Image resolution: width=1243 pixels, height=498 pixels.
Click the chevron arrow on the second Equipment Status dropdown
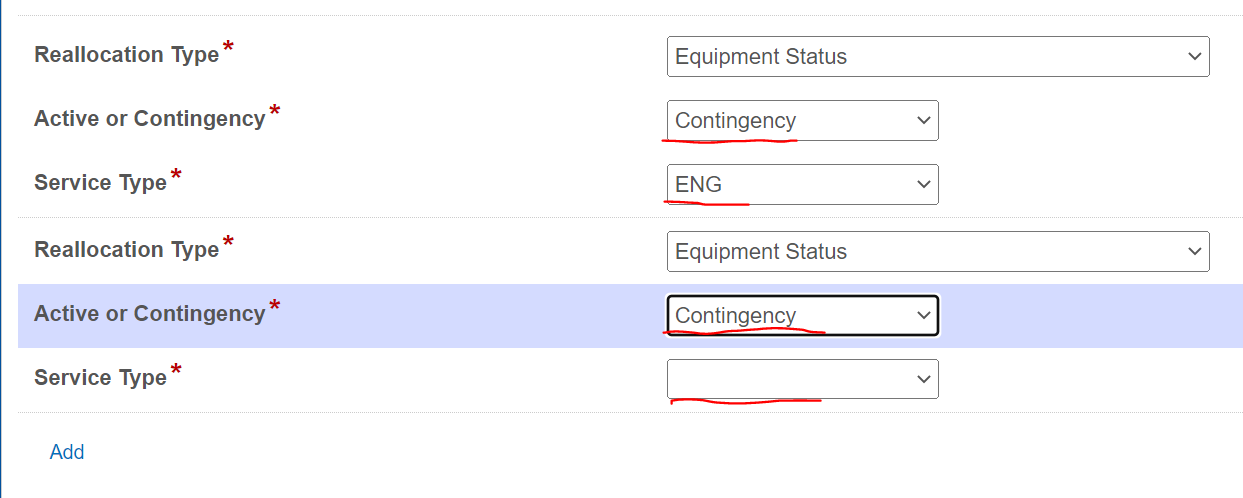tap(1194, 252)
